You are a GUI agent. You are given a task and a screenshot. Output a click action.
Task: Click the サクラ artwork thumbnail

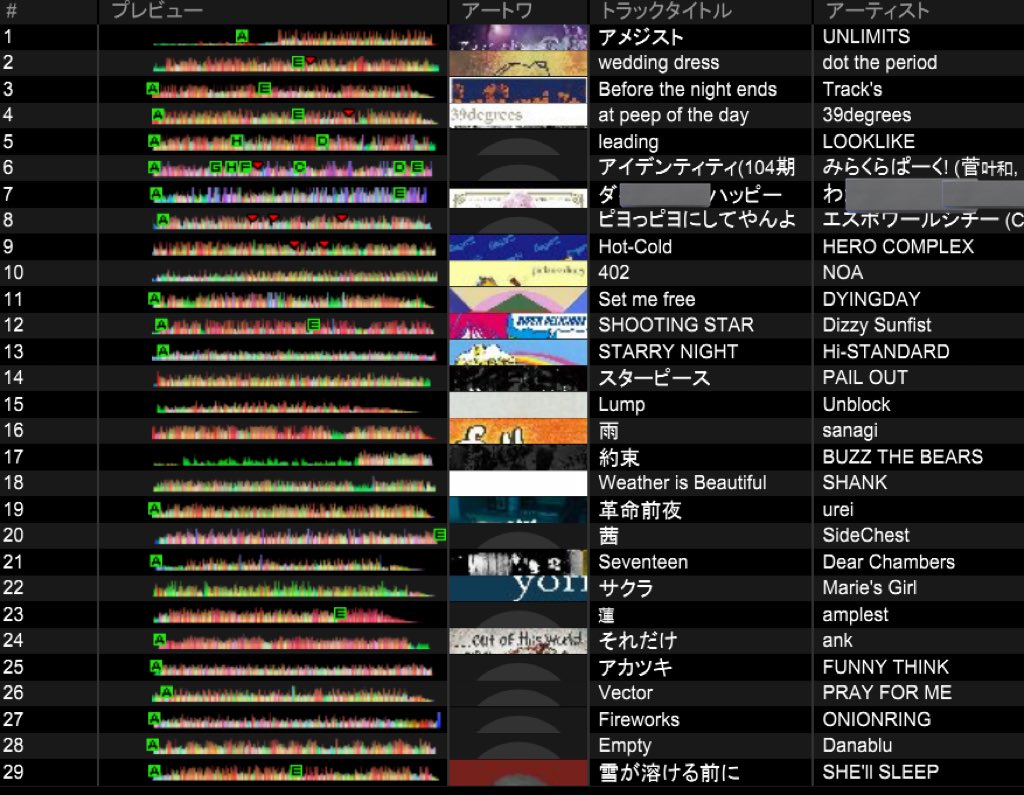pyautogui.click(x=519, y=588)
